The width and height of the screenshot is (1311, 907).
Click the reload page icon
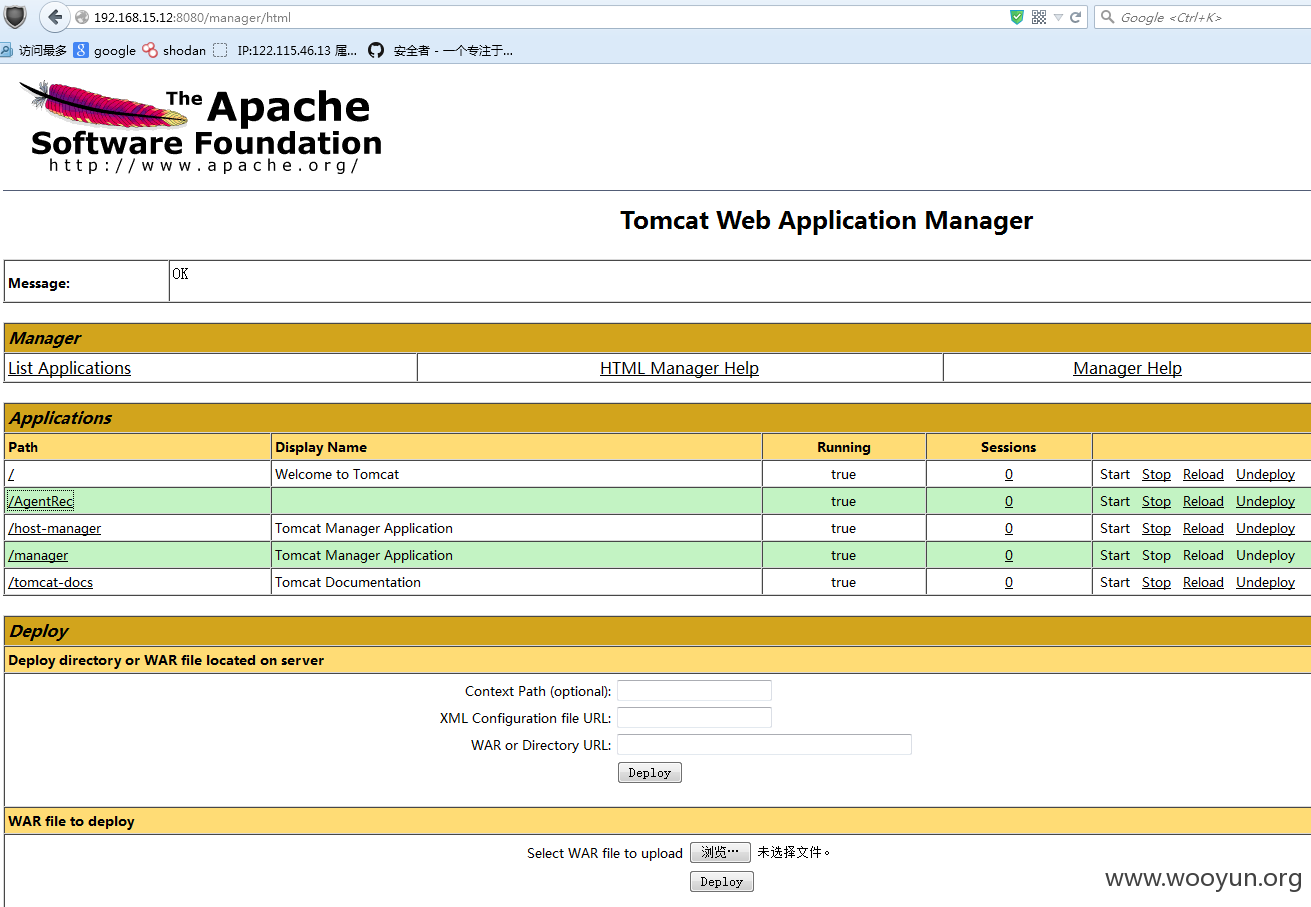[1076, 17]
